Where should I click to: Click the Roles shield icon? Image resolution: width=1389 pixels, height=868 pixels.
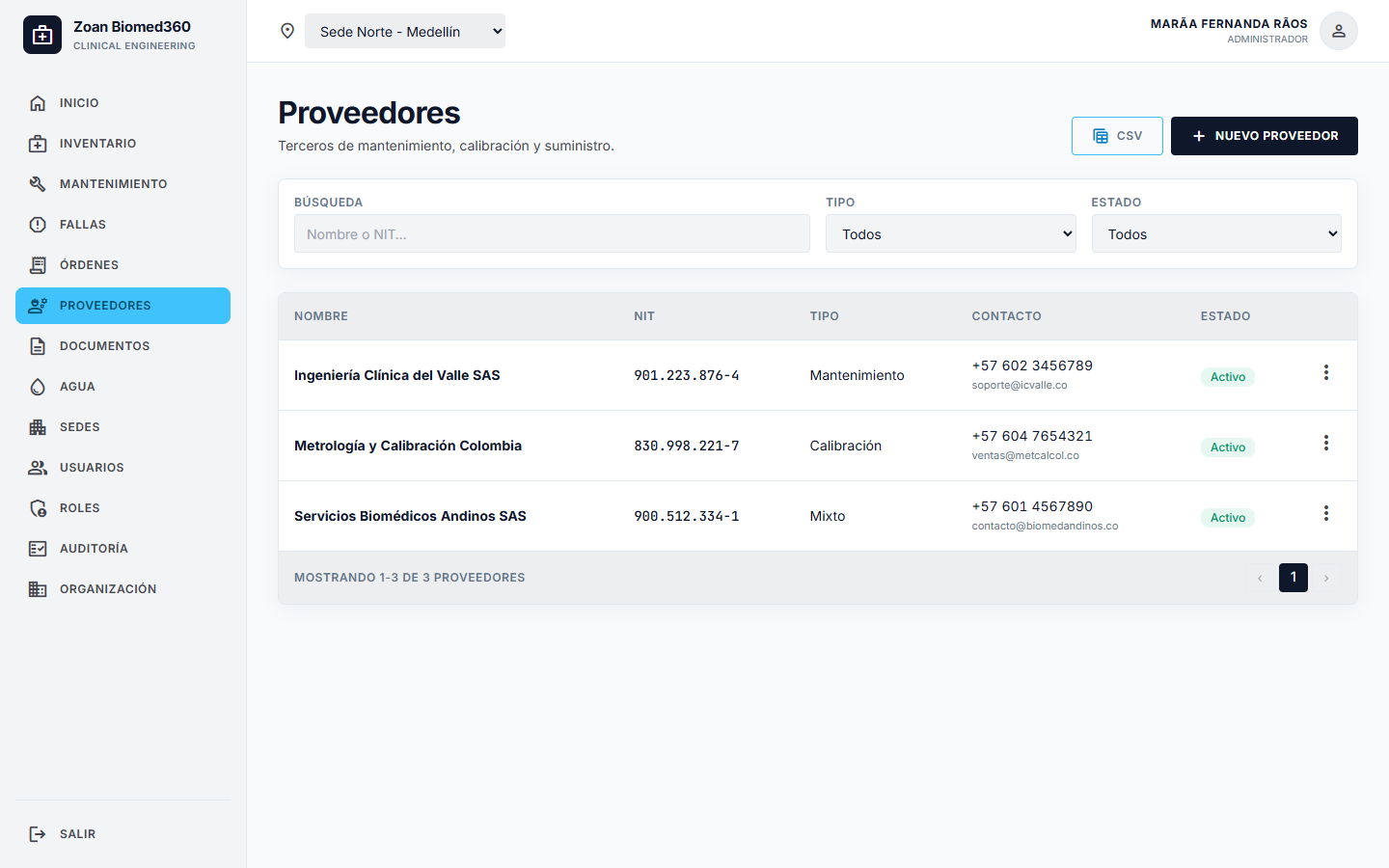pyautogui.click(x=38, y=508)
